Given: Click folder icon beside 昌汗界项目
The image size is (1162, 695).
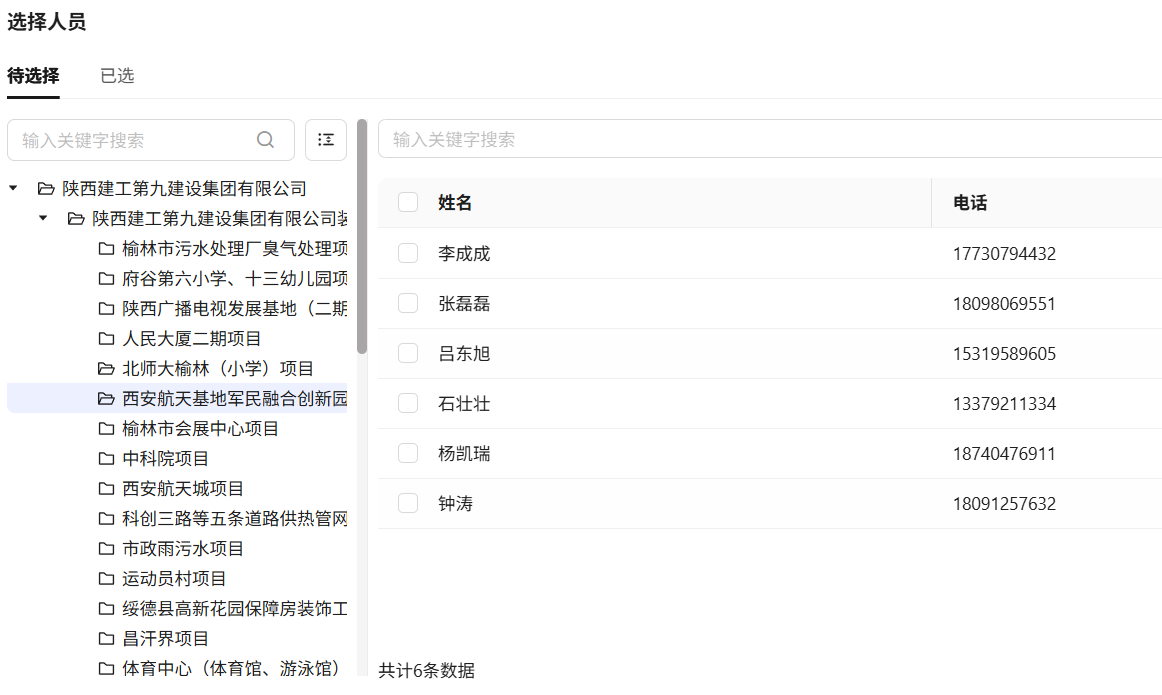Looking at the screenshot, I should click(106, 639).
